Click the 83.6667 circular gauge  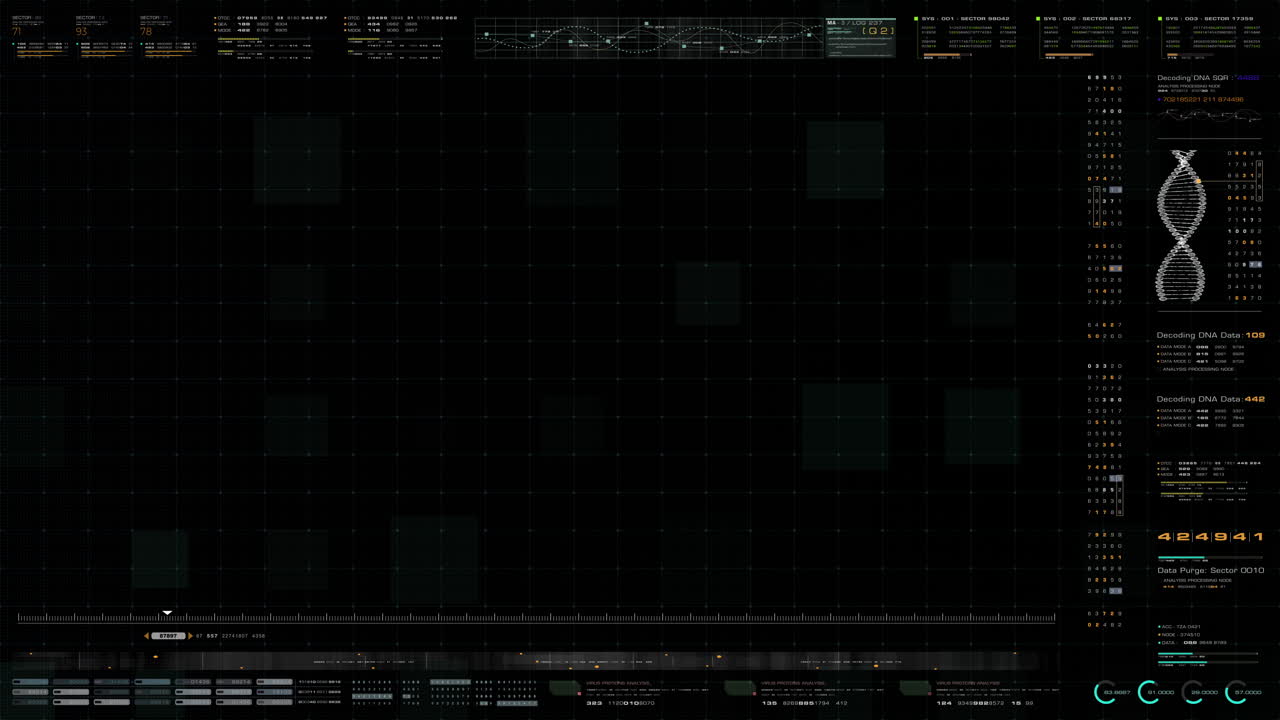pos(1108,692)
